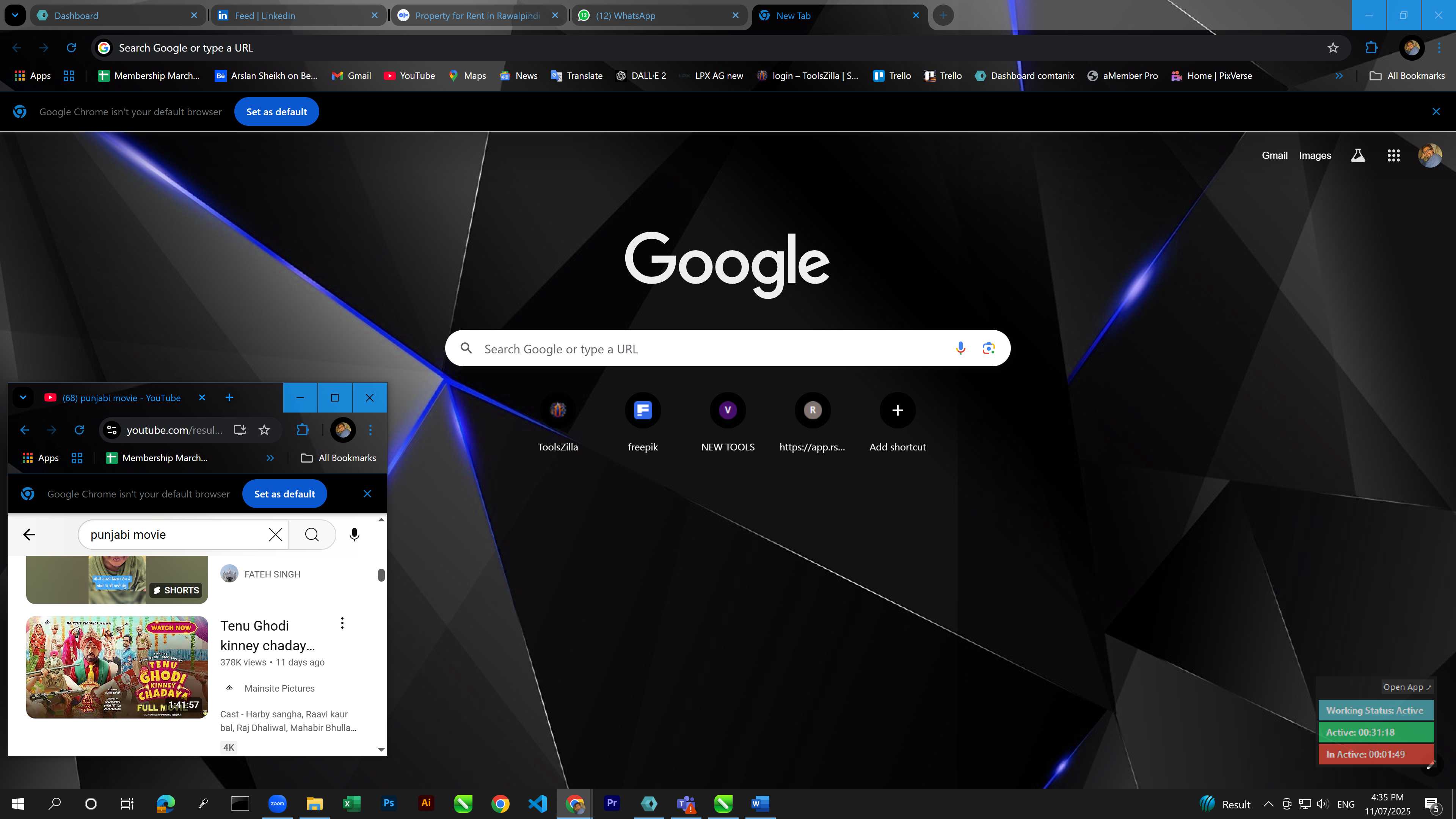
Task: Click the Tenu Ghodi Kinney Chadaya thumbnail
Action: click(x=117, y=667)
